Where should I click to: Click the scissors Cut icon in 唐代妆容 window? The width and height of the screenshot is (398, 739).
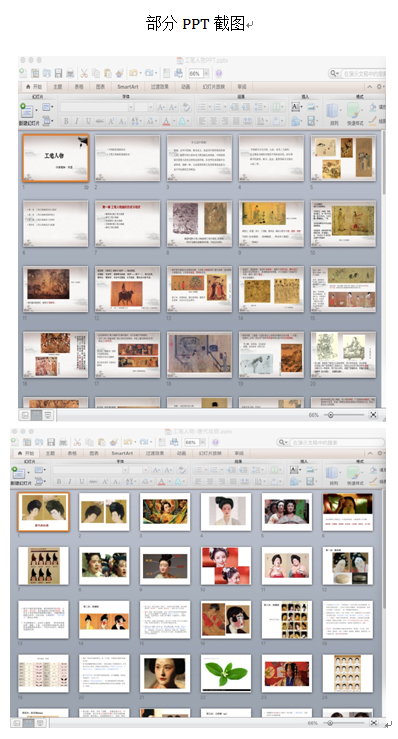click(x=77, y=442)
